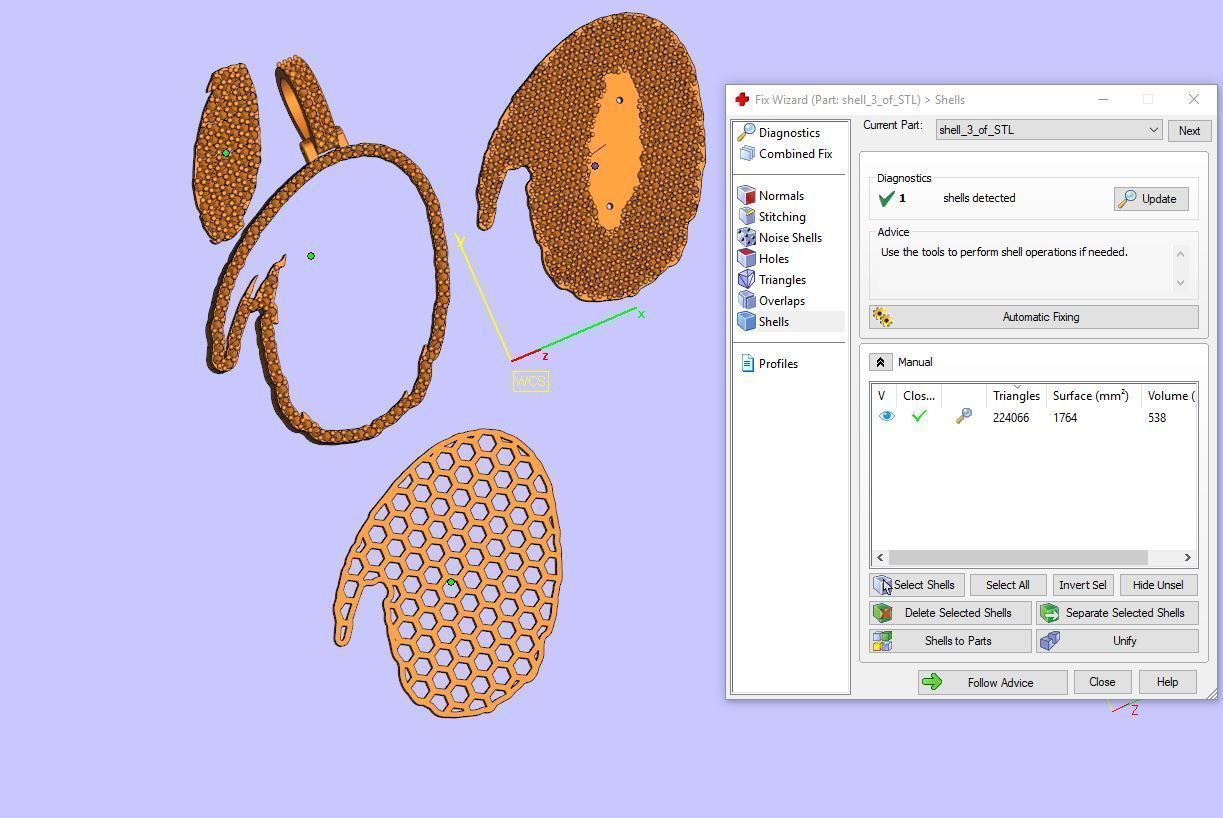Delete Selected Shells

coord(950,613)
